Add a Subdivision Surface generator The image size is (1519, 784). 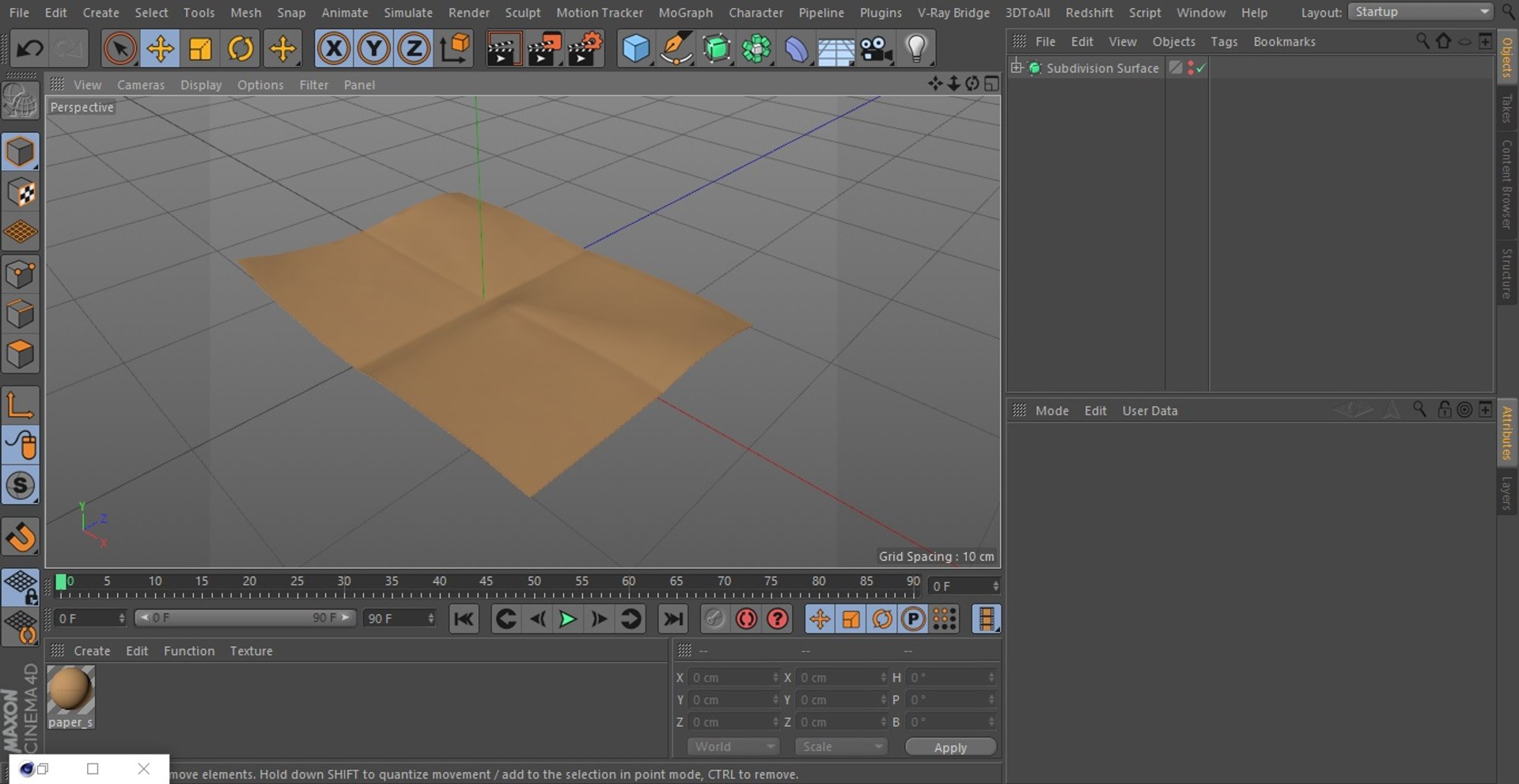tap(716, 49)
